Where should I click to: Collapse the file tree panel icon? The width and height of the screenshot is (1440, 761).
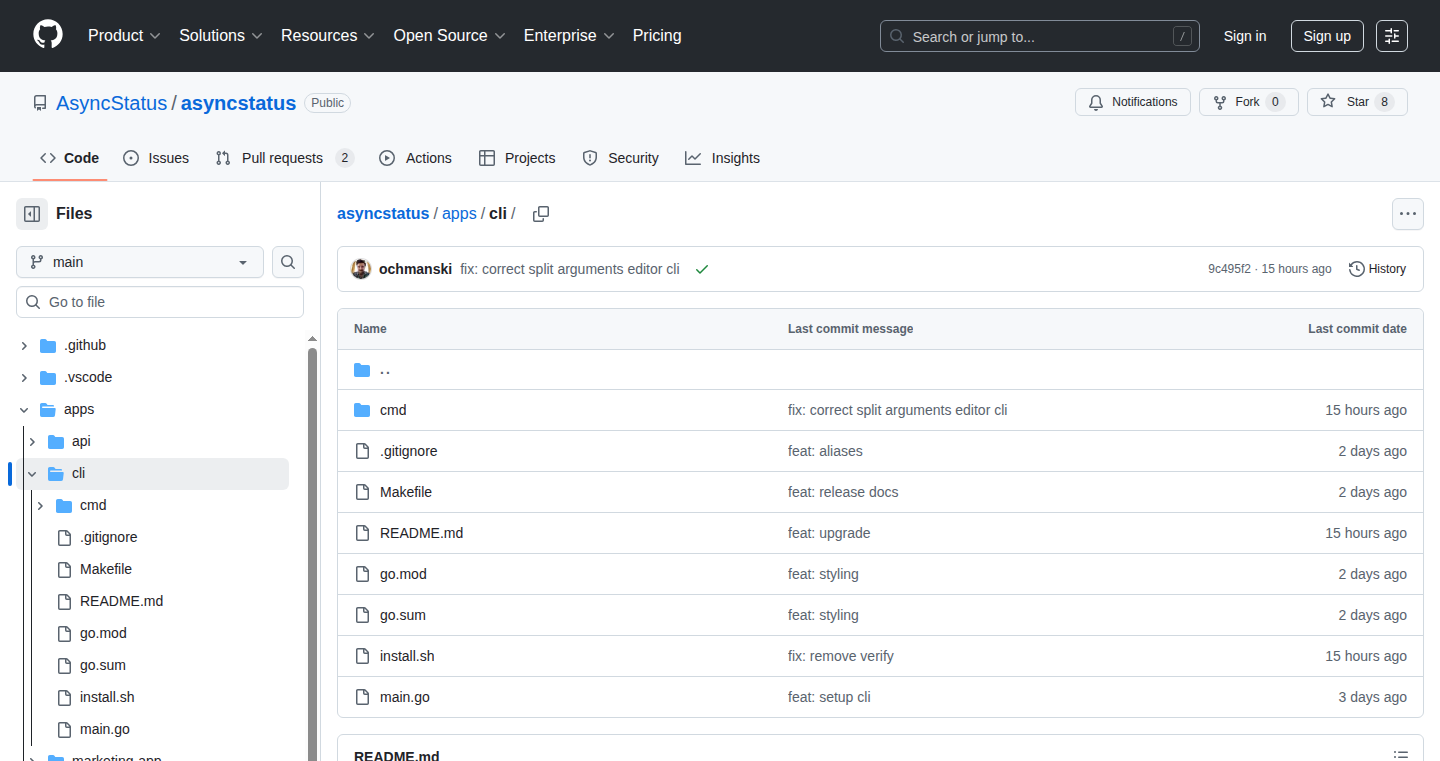[32, 214]
